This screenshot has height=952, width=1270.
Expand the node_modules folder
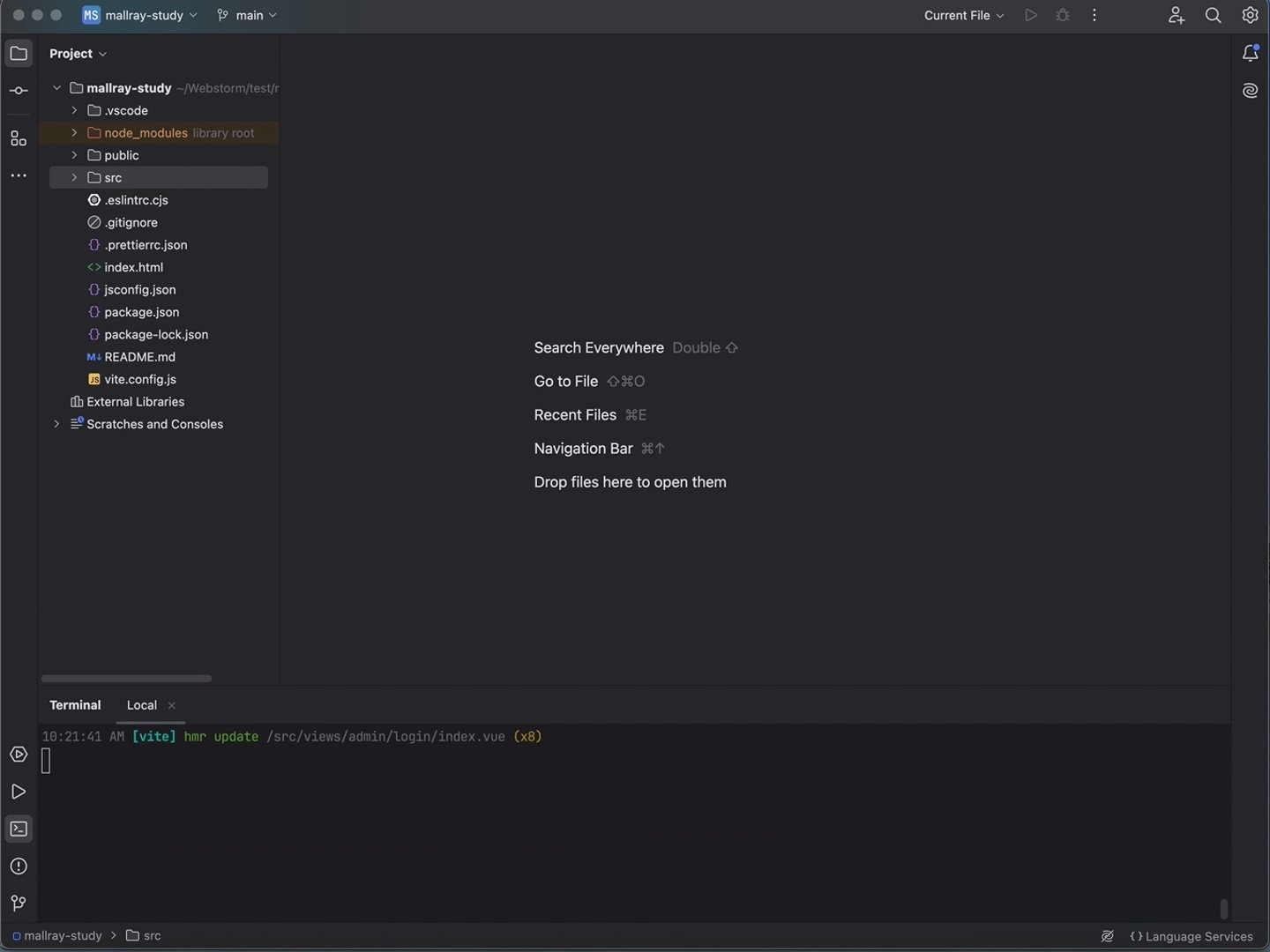pos(74,133)
